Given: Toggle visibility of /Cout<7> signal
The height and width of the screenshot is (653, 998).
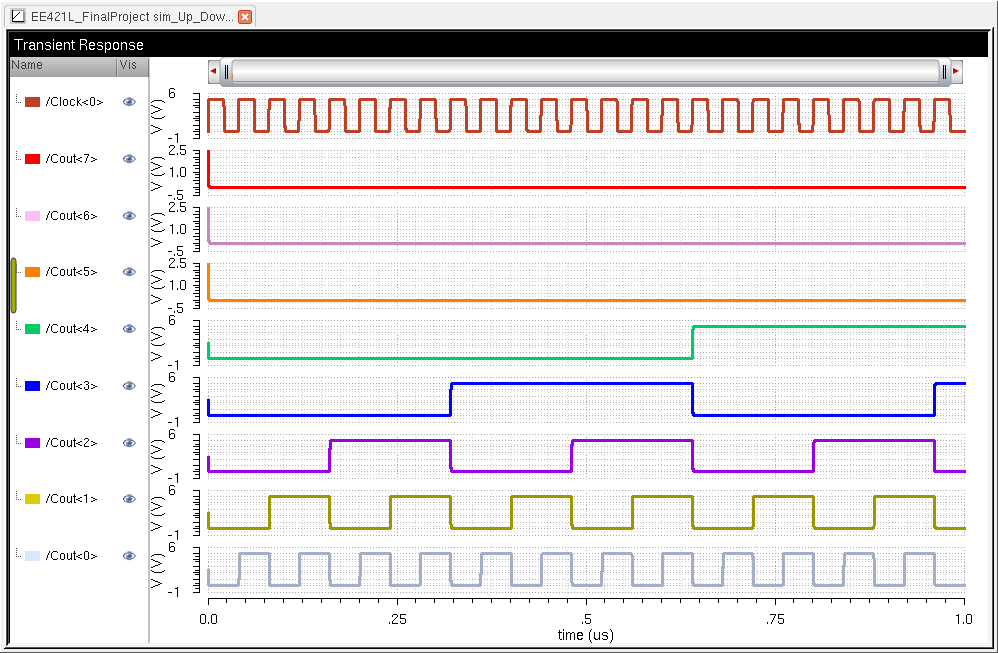Looking at the screenshot, I should [128, 159].
